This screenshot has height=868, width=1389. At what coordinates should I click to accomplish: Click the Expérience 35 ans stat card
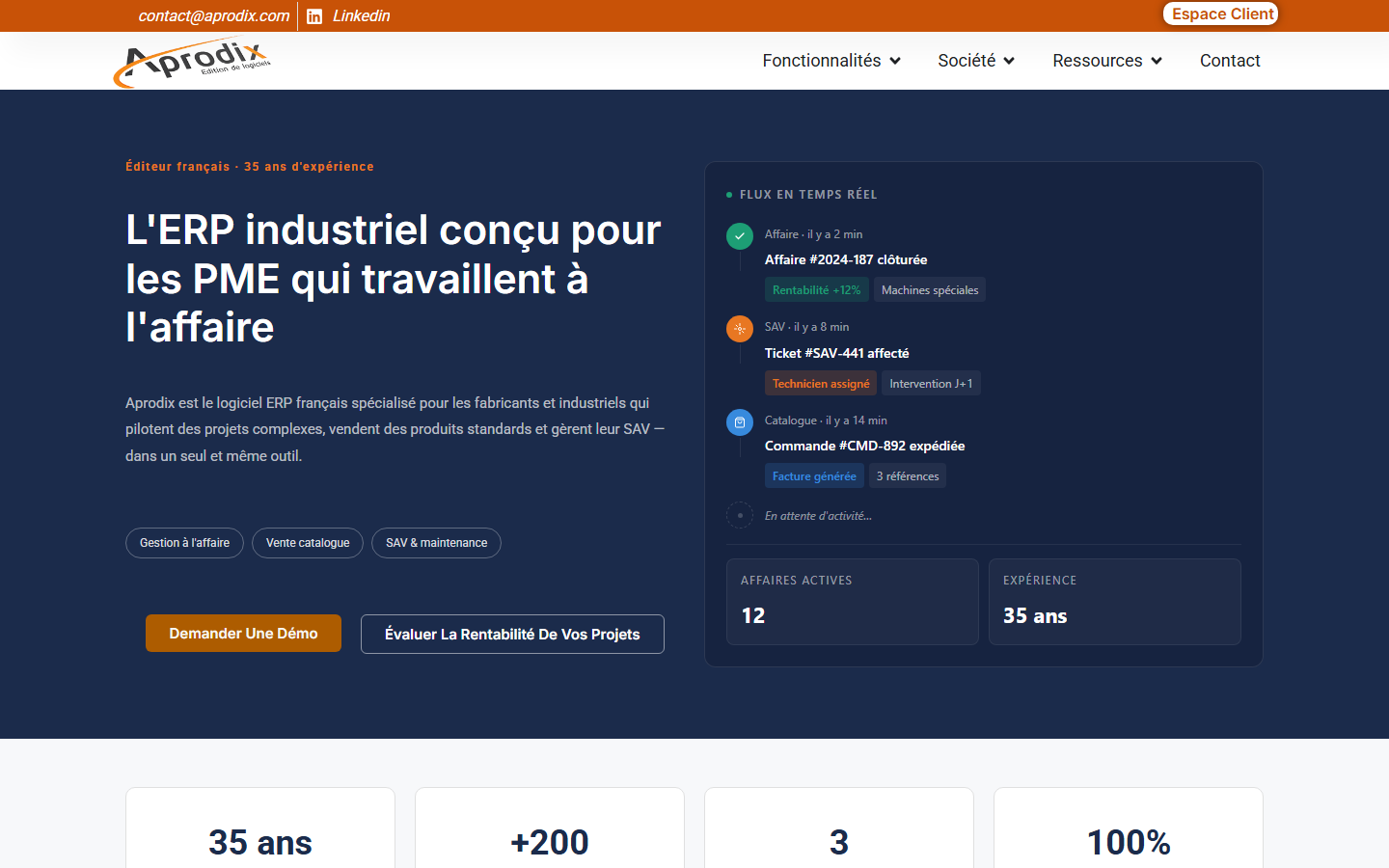pos(1115,602)
